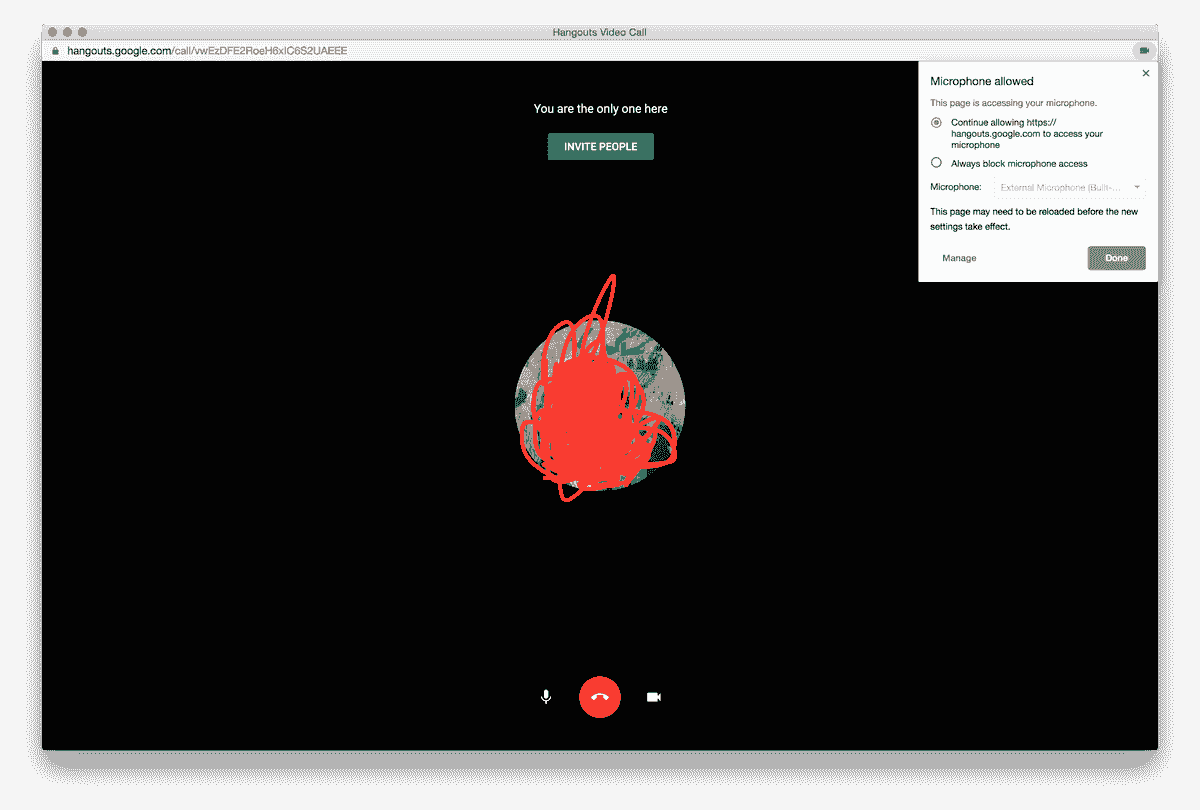1200x810 pixels.
Task: Open the Microphone device dropdown arrow
Action: point(1138,186)
